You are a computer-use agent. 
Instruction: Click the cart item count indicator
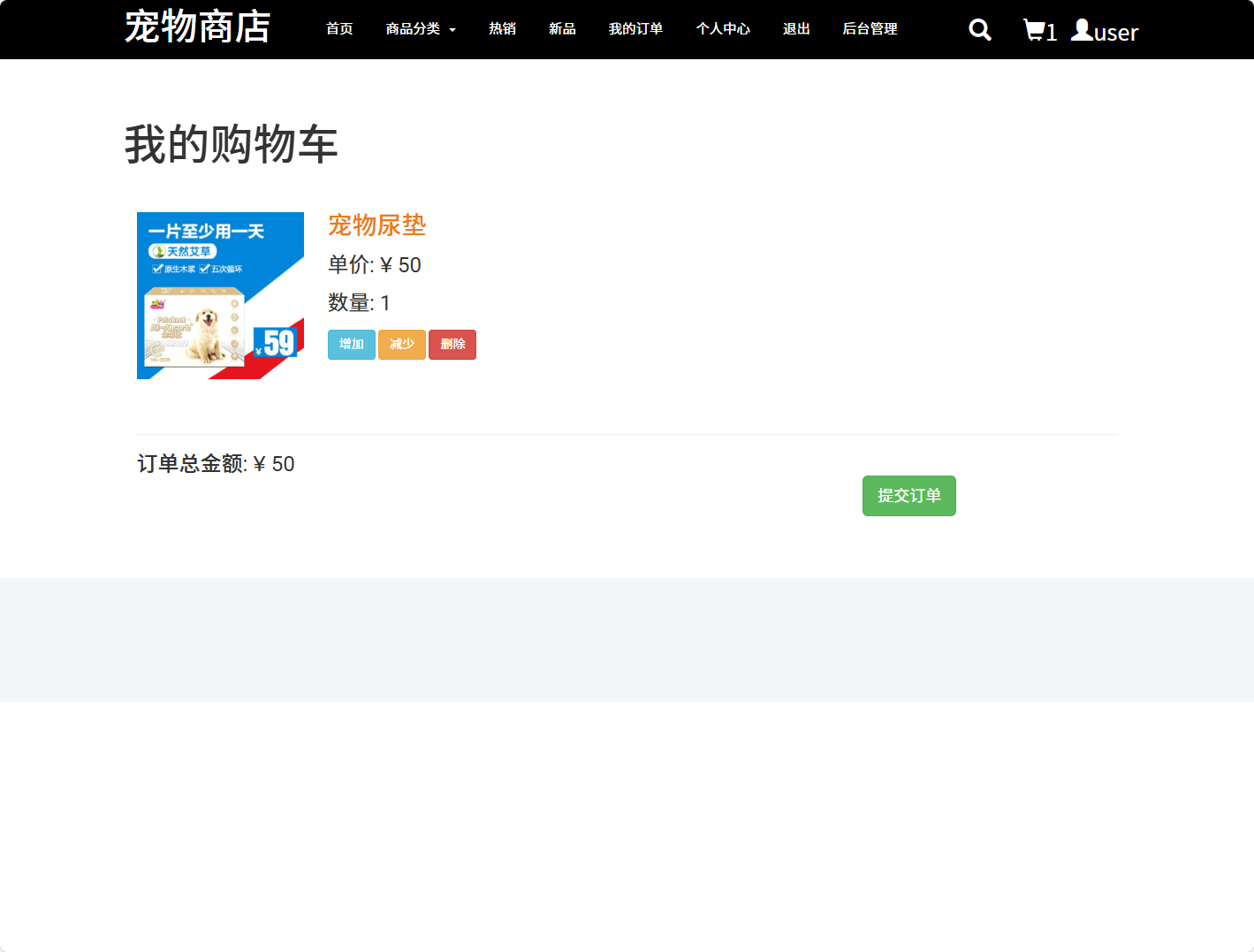coord(1051,33)
